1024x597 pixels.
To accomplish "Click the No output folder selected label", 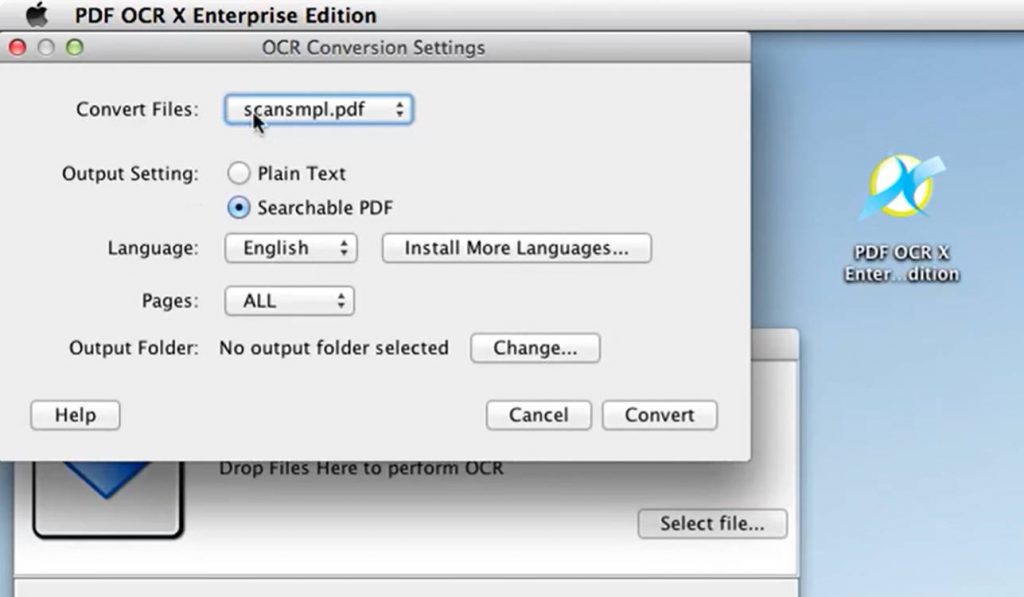I will coord(333,348).
